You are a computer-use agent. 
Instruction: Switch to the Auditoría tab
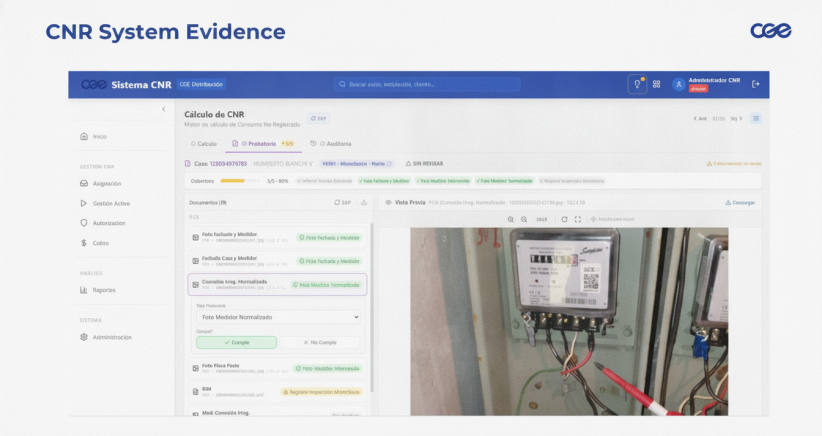[331, 144]
